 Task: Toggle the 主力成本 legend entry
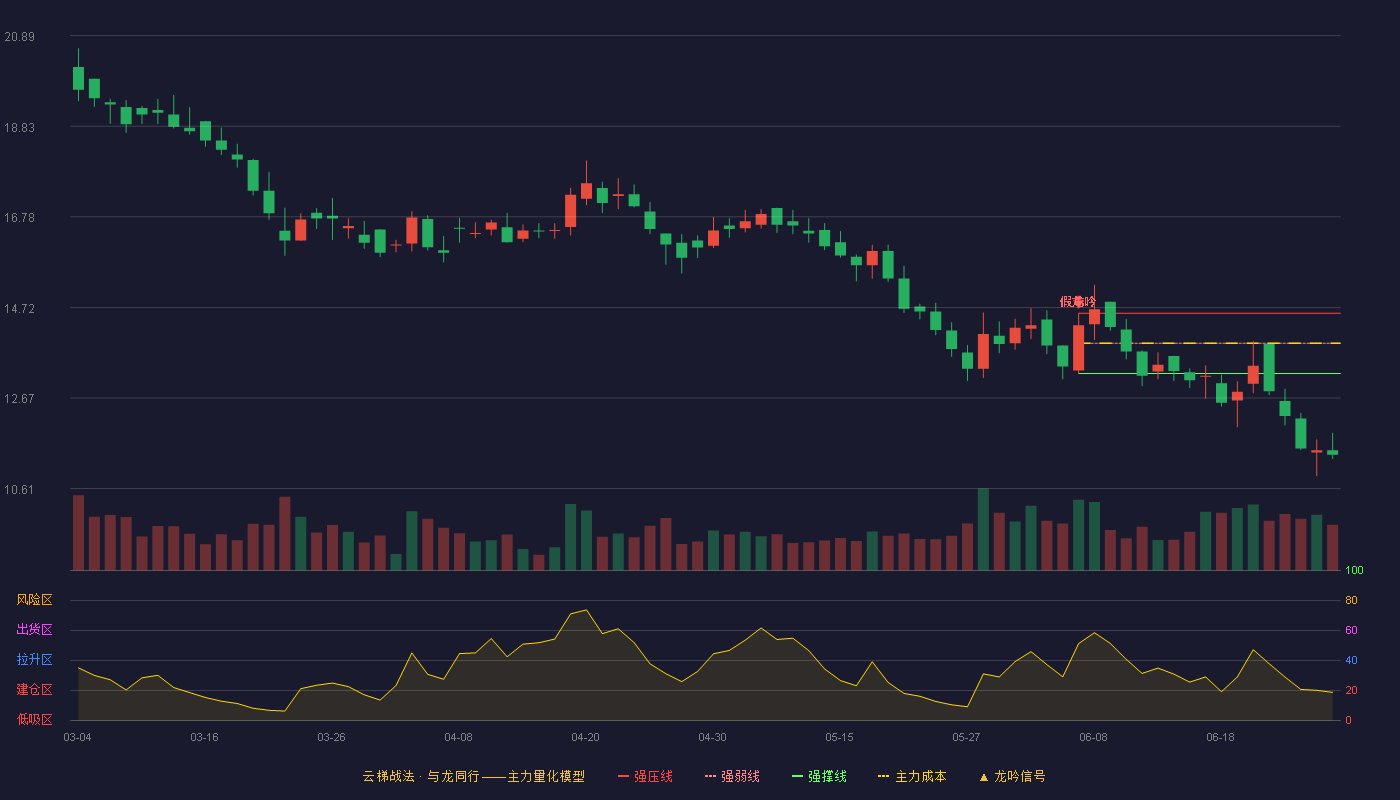[x=911, y=776]
